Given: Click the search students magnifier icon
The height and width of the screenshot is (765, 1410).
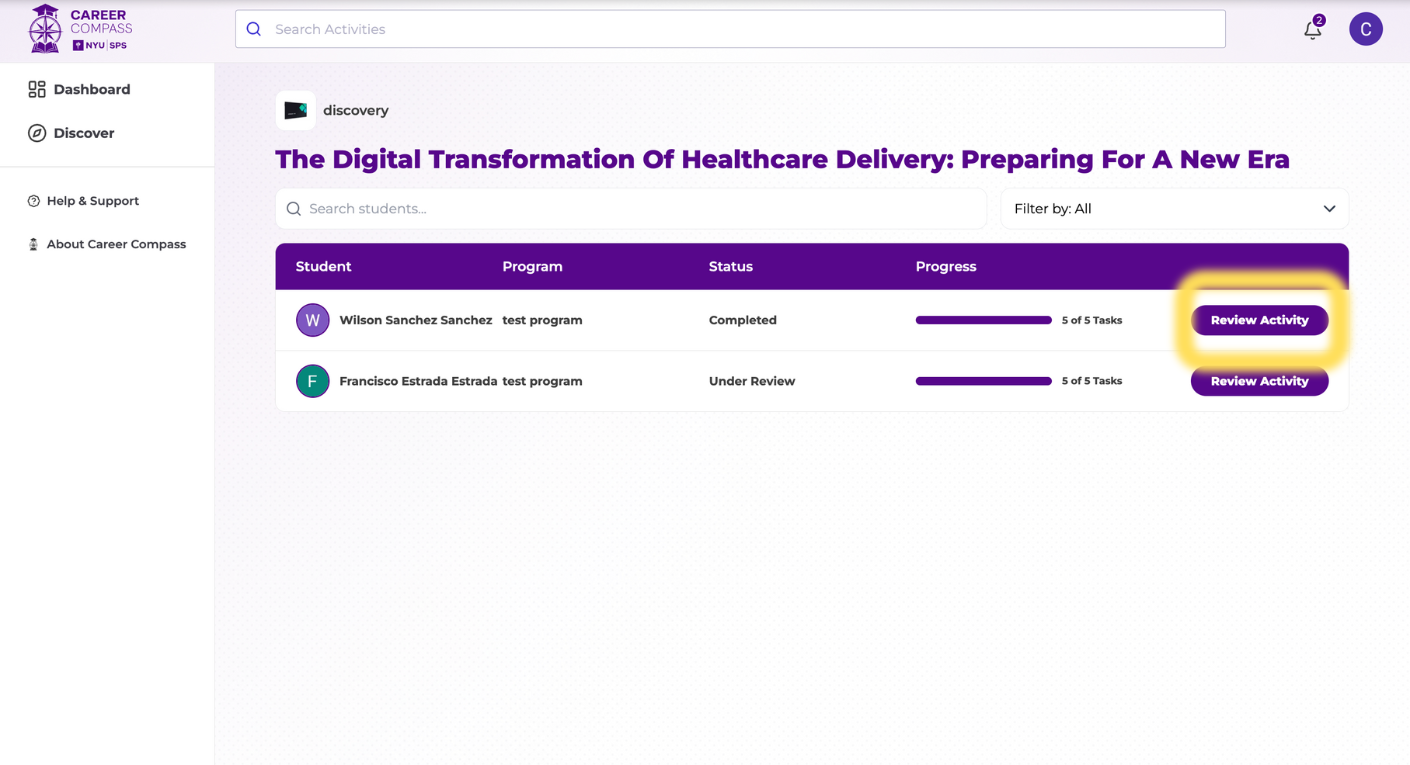Looking at the screenshot, I should (x=294, y=209).
